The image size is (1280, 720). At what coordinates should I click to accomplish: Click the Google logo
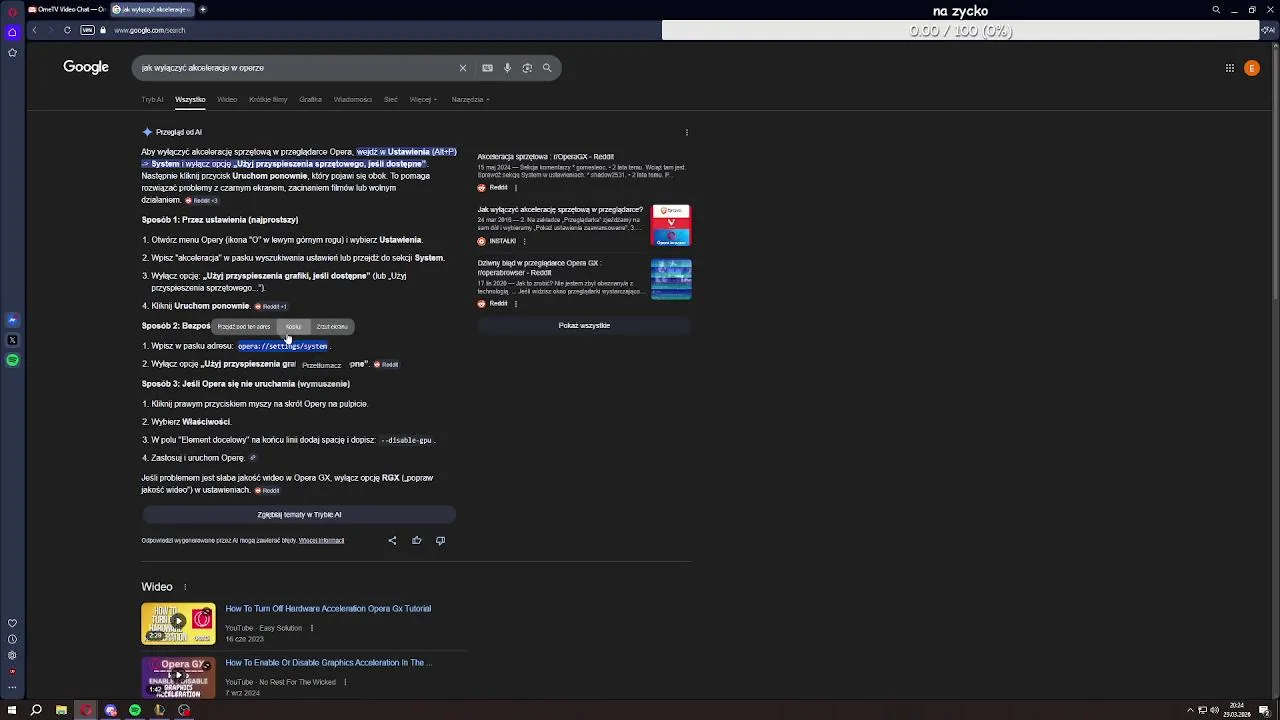click(x=86, y=67)
